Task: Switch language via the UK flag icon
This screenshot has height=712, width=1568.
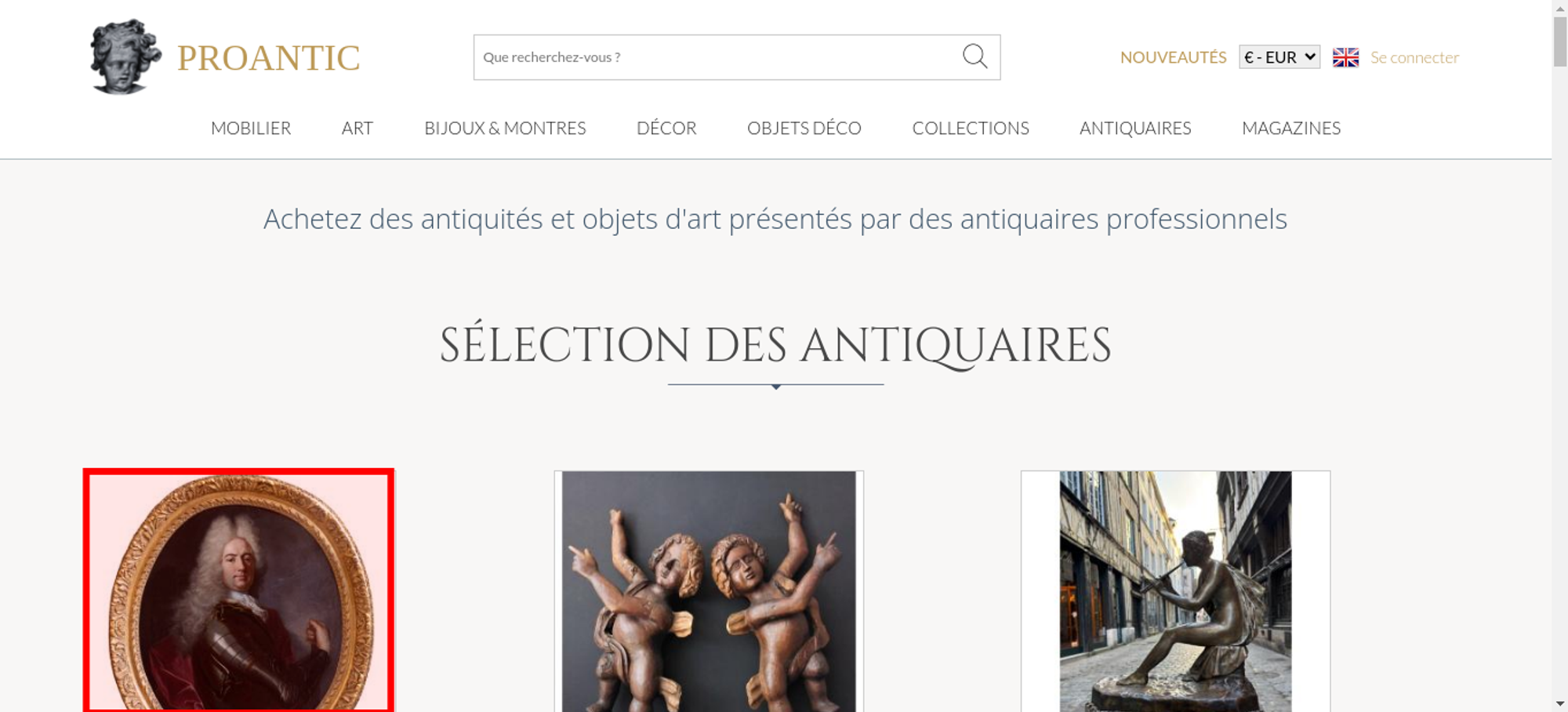Action: [1345, 57]
